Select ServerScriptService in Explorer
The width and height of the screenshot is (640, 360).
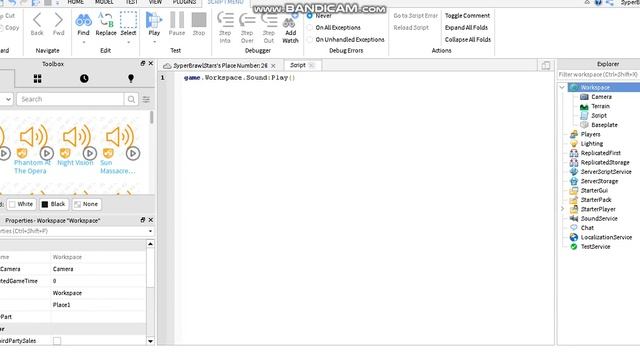point(606,172)
